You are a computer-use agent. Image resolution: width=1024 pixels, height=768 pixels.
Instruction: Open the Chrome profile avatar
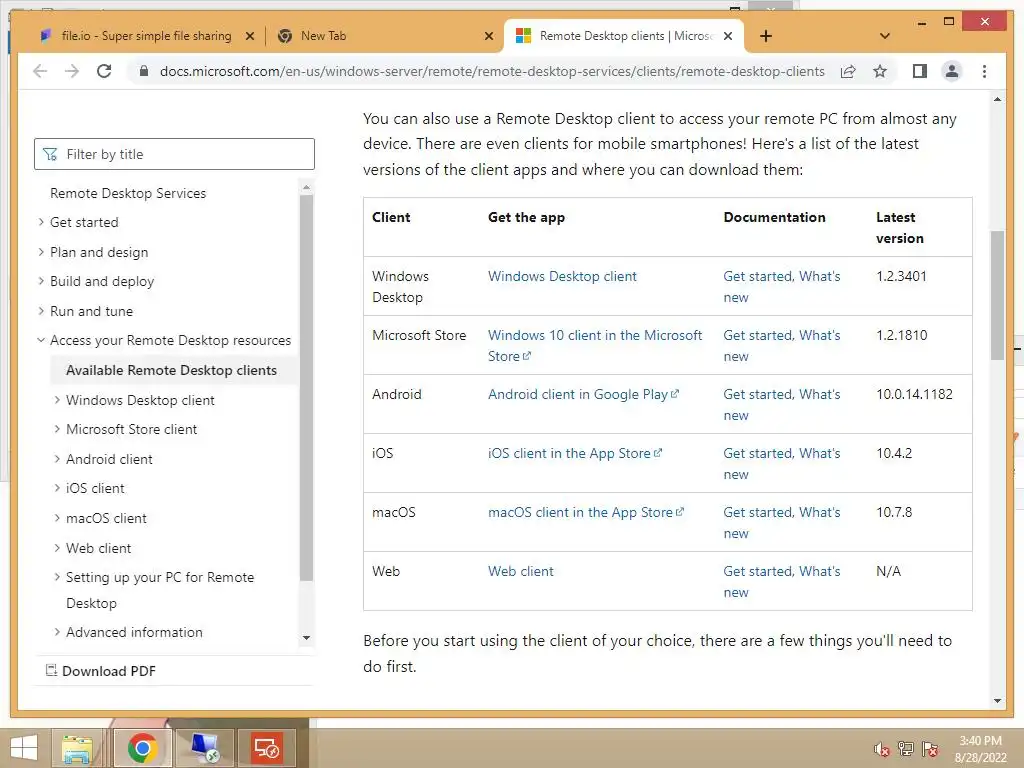coord(952,71)
